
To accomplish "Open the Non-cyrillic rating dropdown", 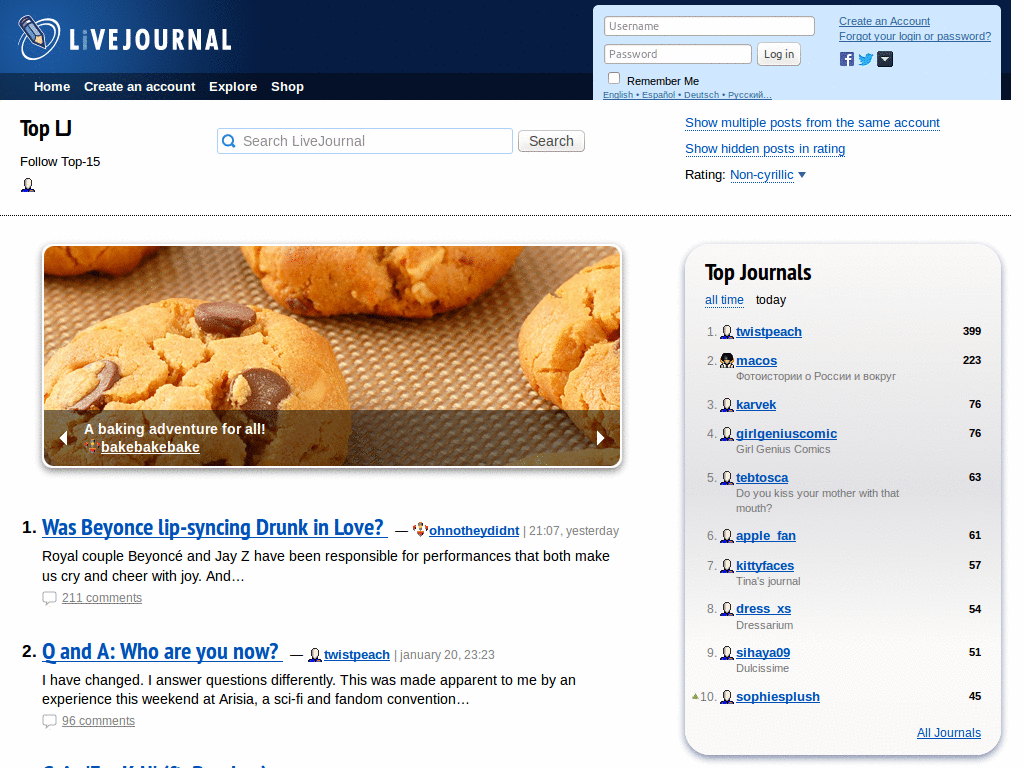I will tap(766, 175).
